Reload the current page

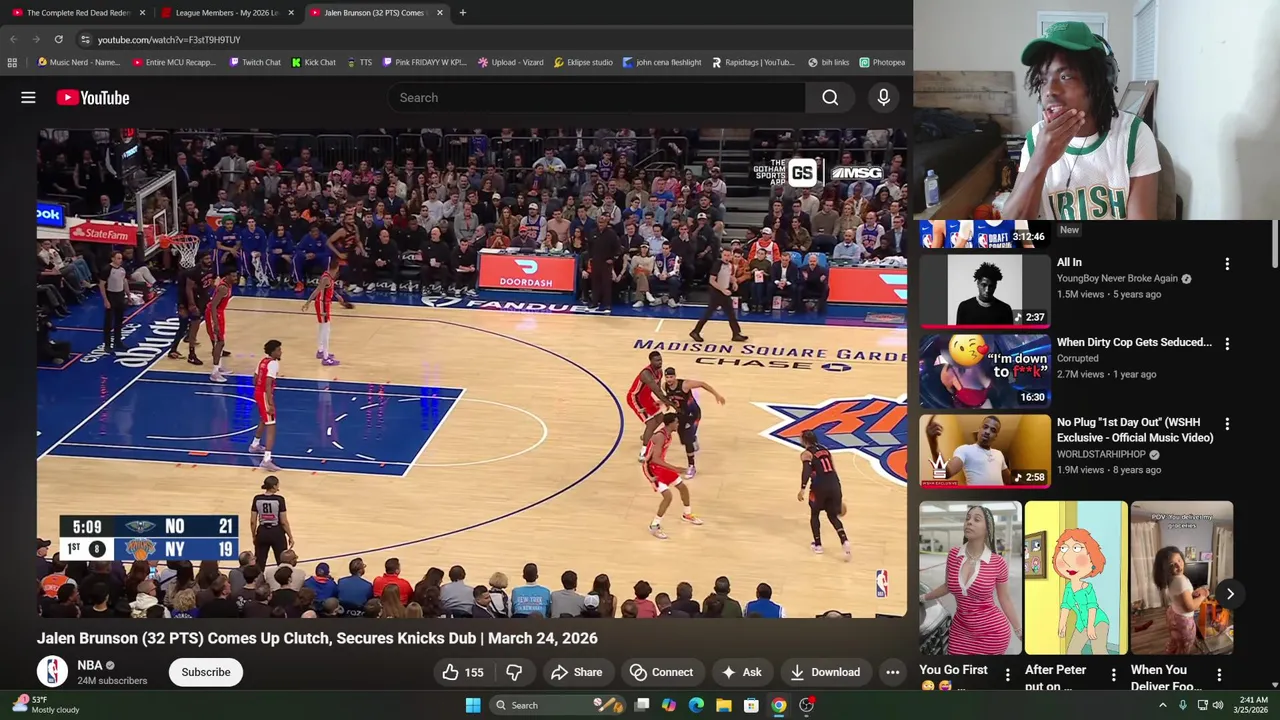click(58, 39)
